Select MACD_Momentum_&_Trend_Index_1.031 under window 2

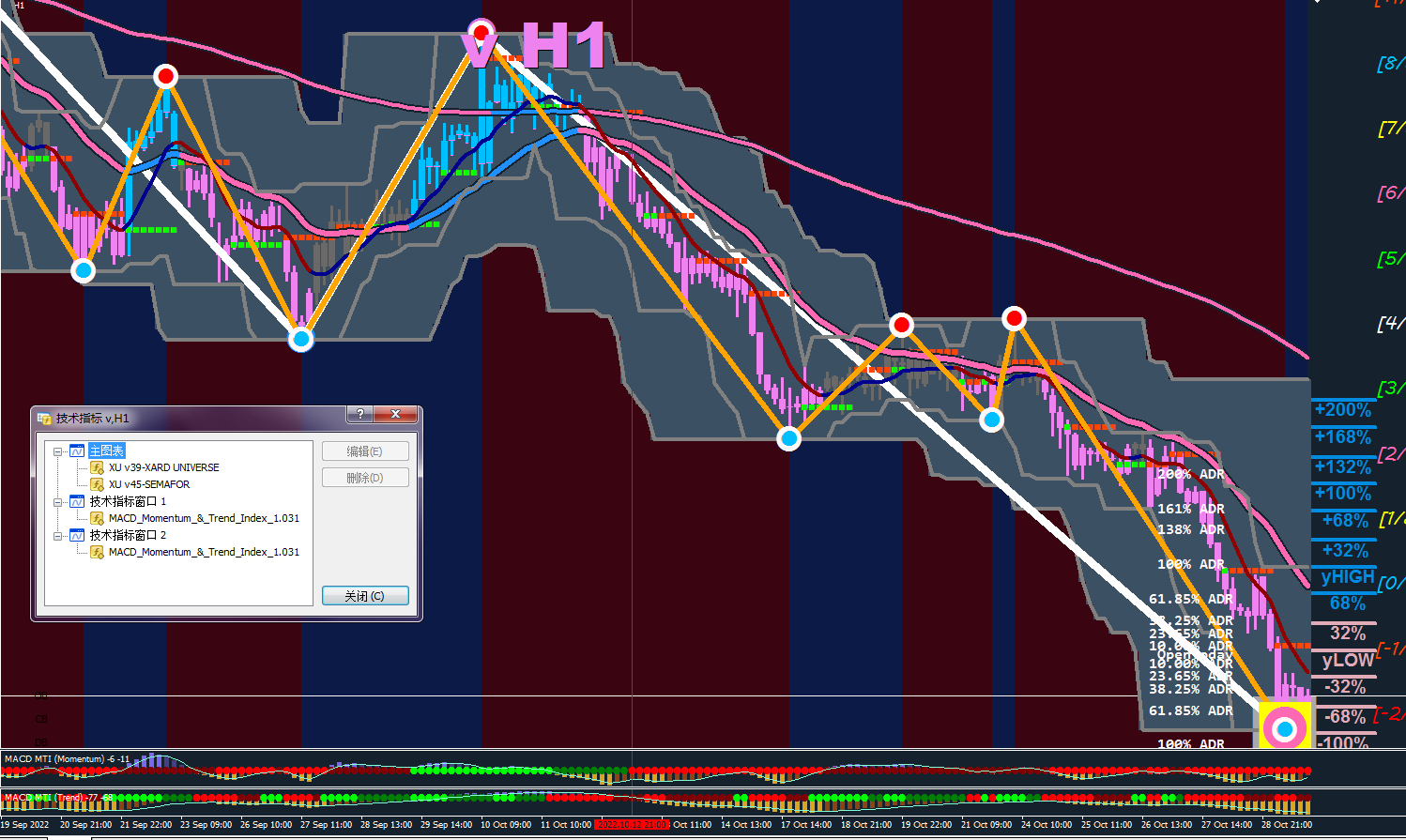pos(204,552)
